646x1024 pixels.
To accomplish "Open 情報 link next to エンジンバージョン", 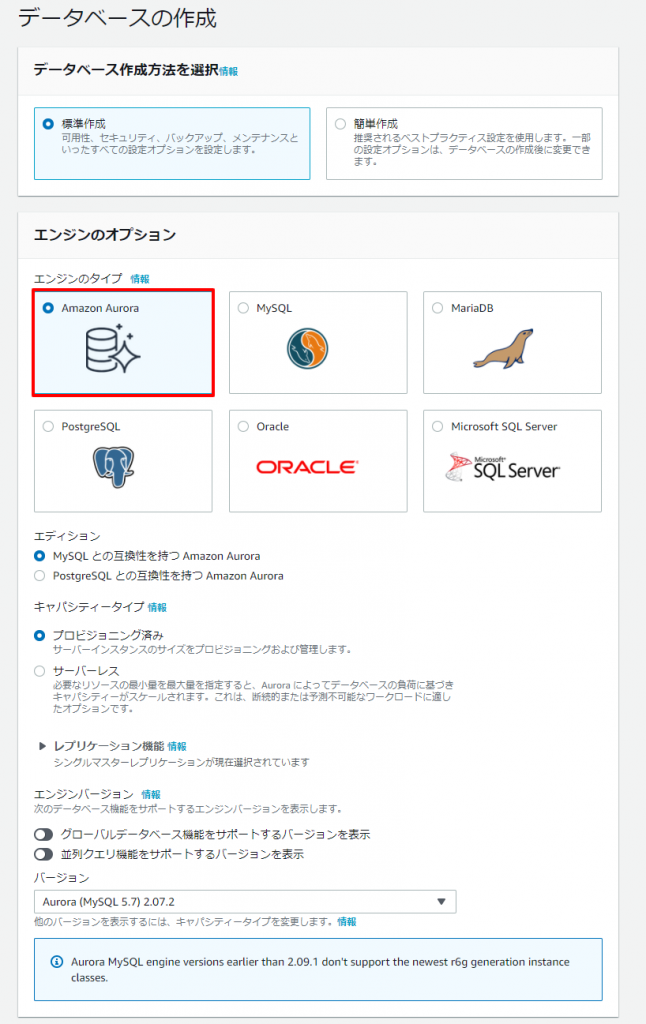I will (151, 795).
